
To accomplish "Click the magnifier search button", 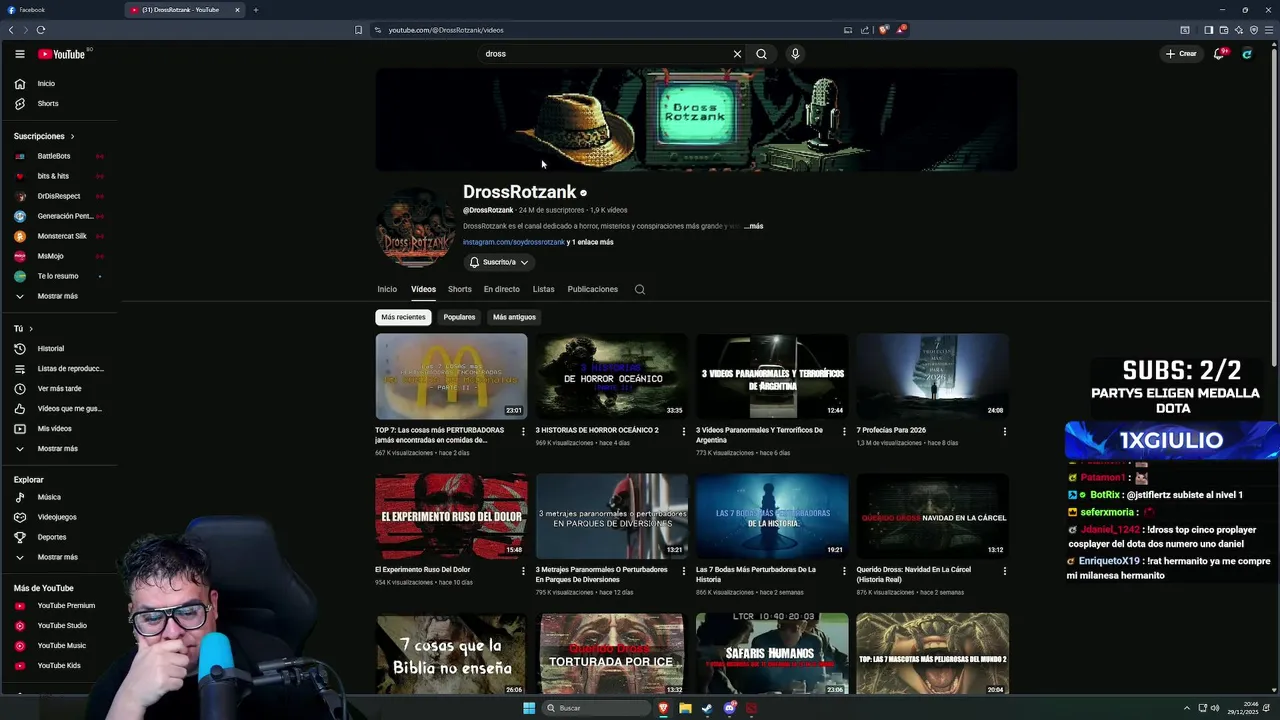I will click(761, 54).
